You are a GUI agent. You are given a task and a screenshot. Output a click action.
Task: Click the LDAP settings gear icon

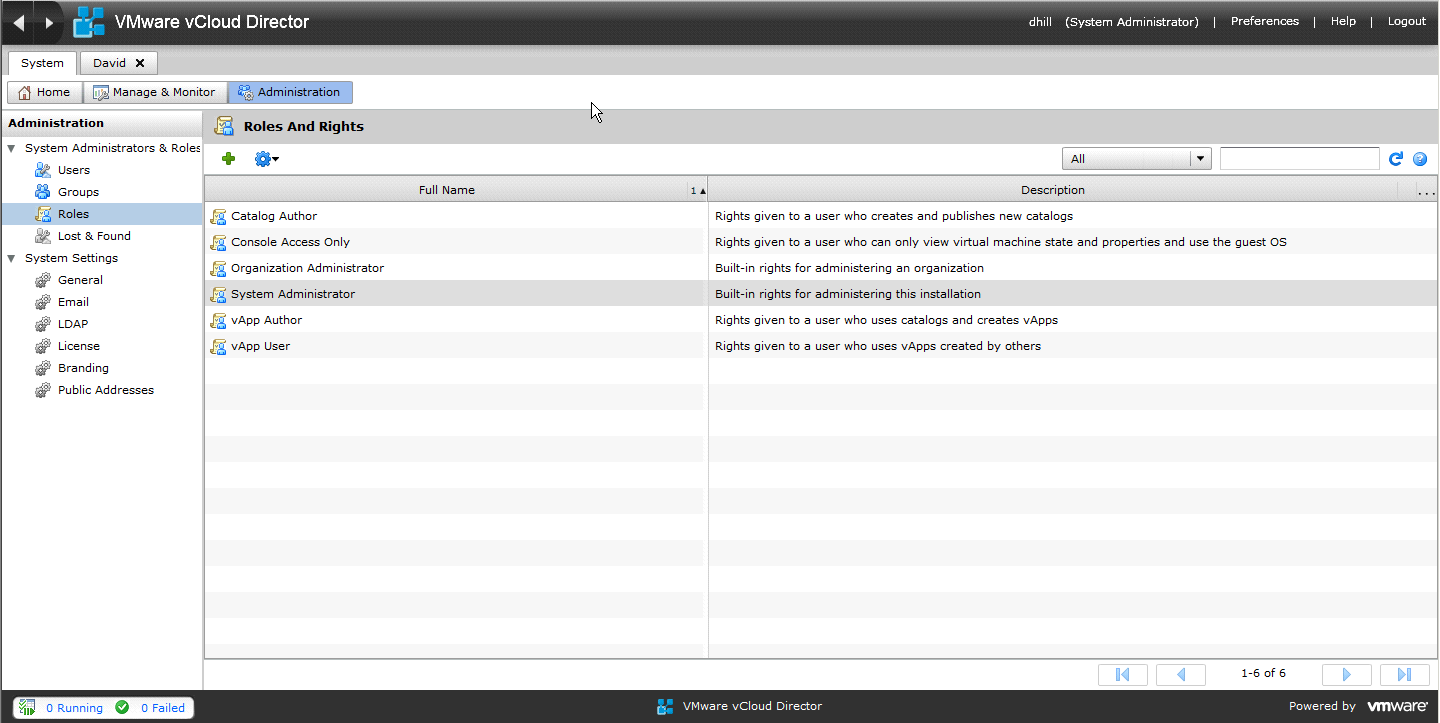43,324
